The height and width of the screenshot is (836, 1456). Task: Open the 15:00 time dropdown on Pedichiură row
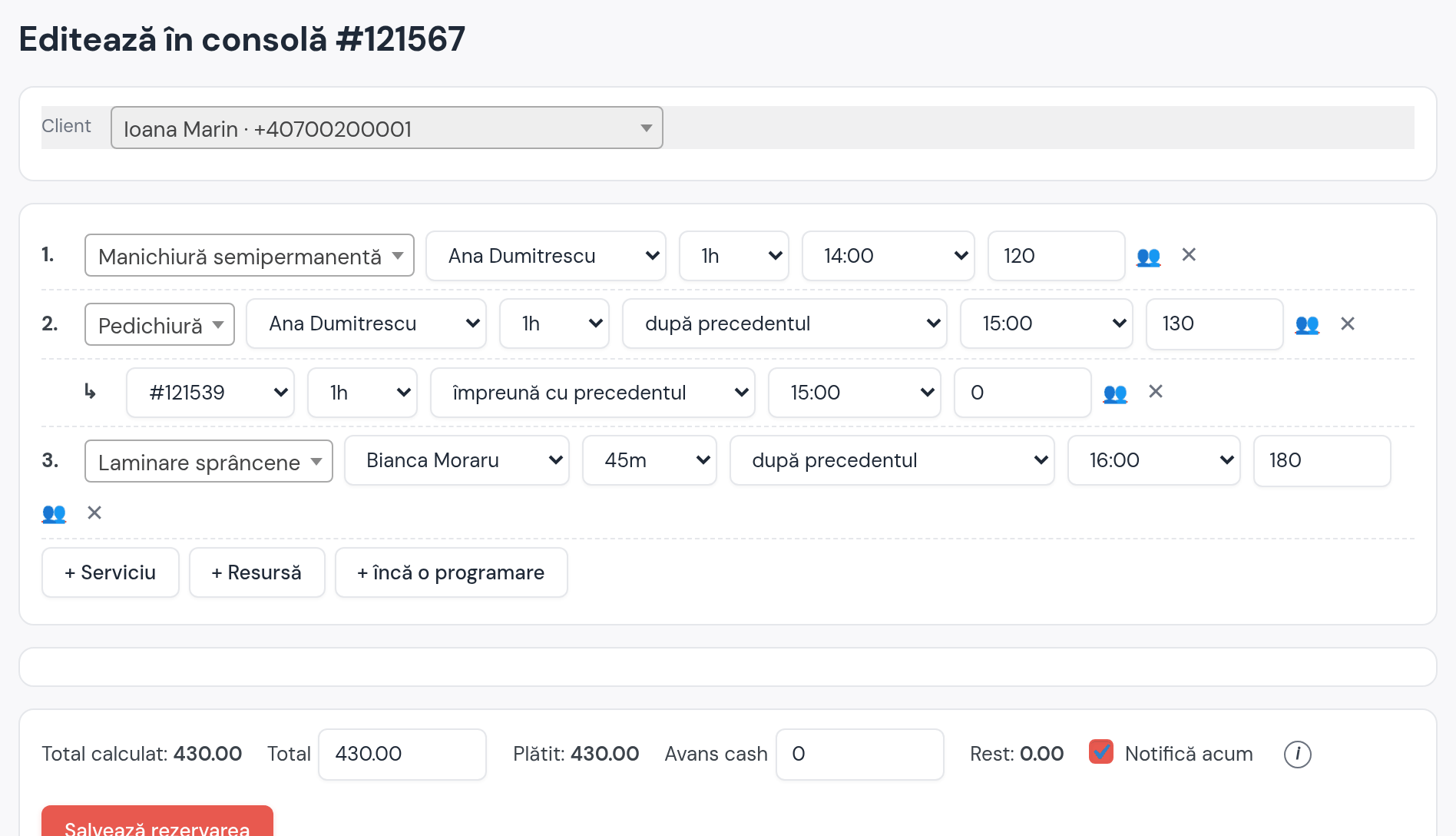(1047, 323)
